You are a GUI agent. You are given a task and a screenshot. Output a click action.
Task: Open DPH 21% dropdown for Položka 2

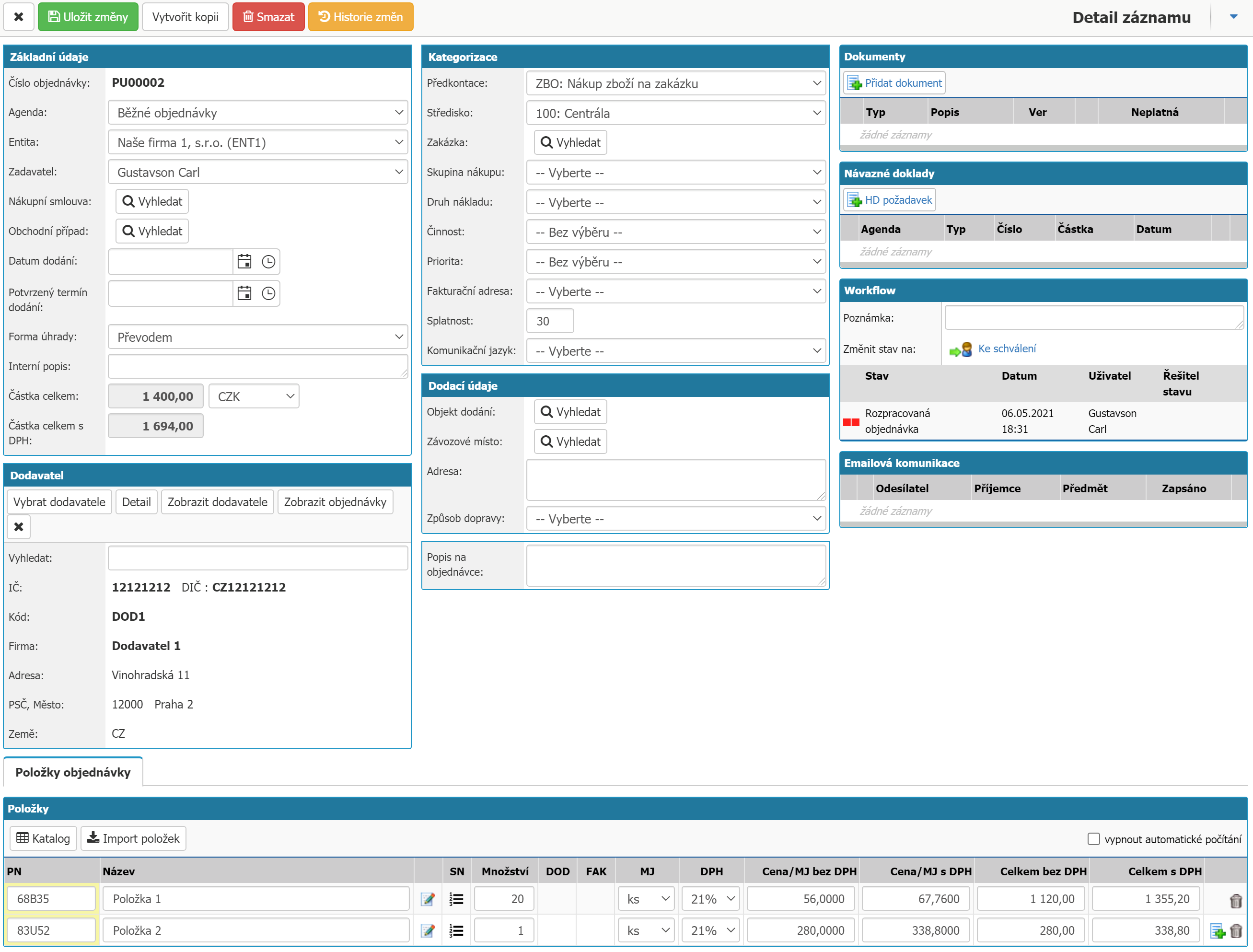[x=711, y=930]
